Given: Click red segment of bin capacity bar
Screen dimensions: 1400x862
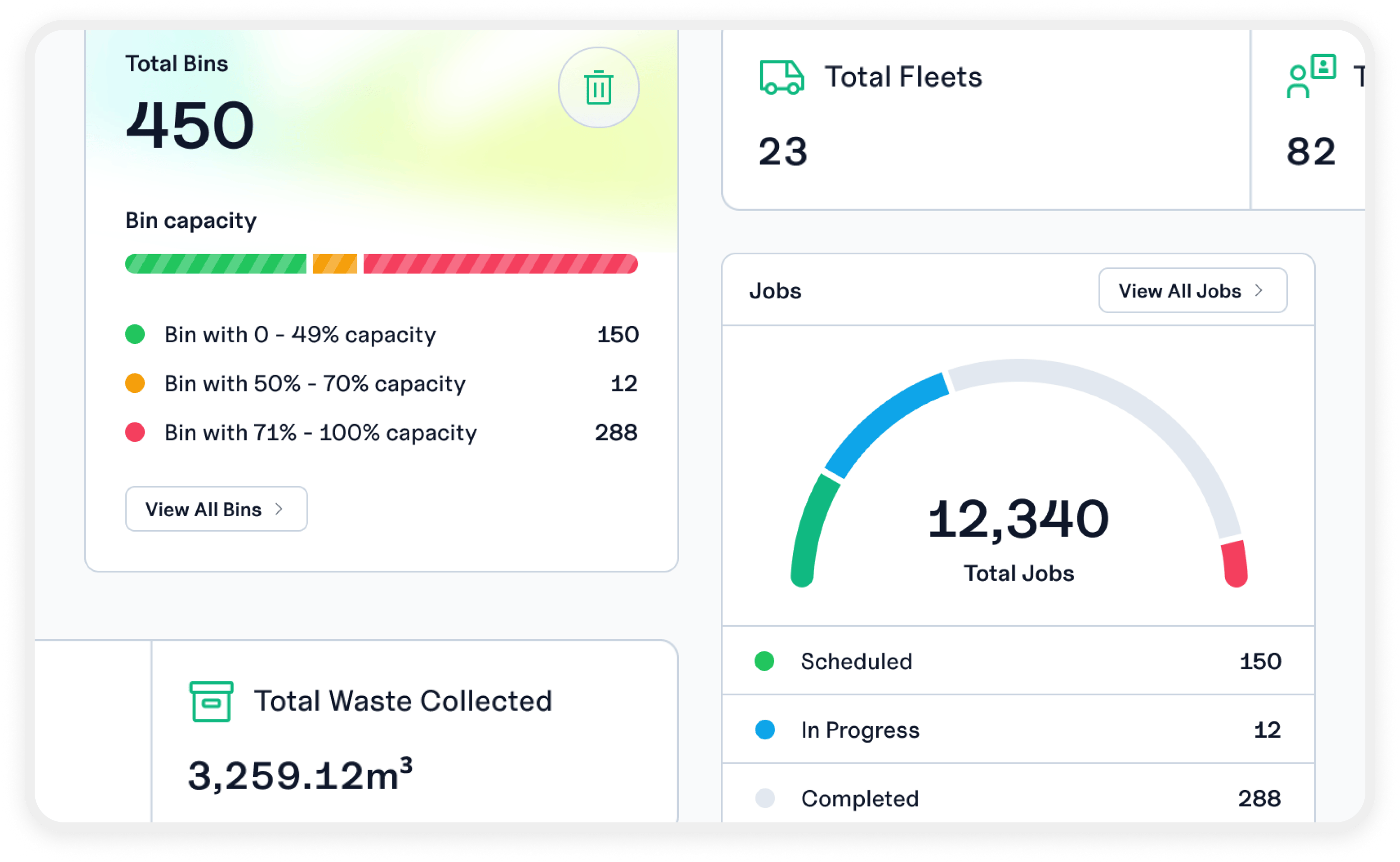Looking at the screenshot, I should (x=500, y=264).
